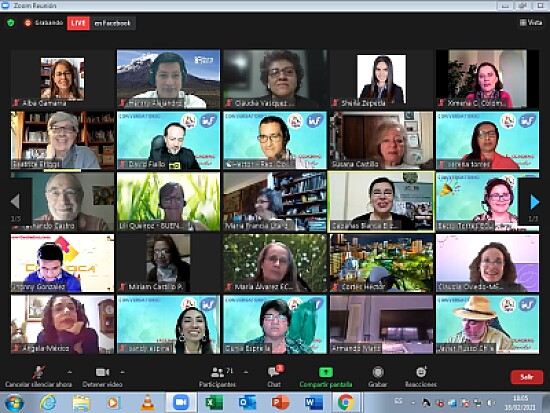Screen dimensions: 550x413
Task: Expand video options arrow beside camera
Action: [x=122, y=372]
